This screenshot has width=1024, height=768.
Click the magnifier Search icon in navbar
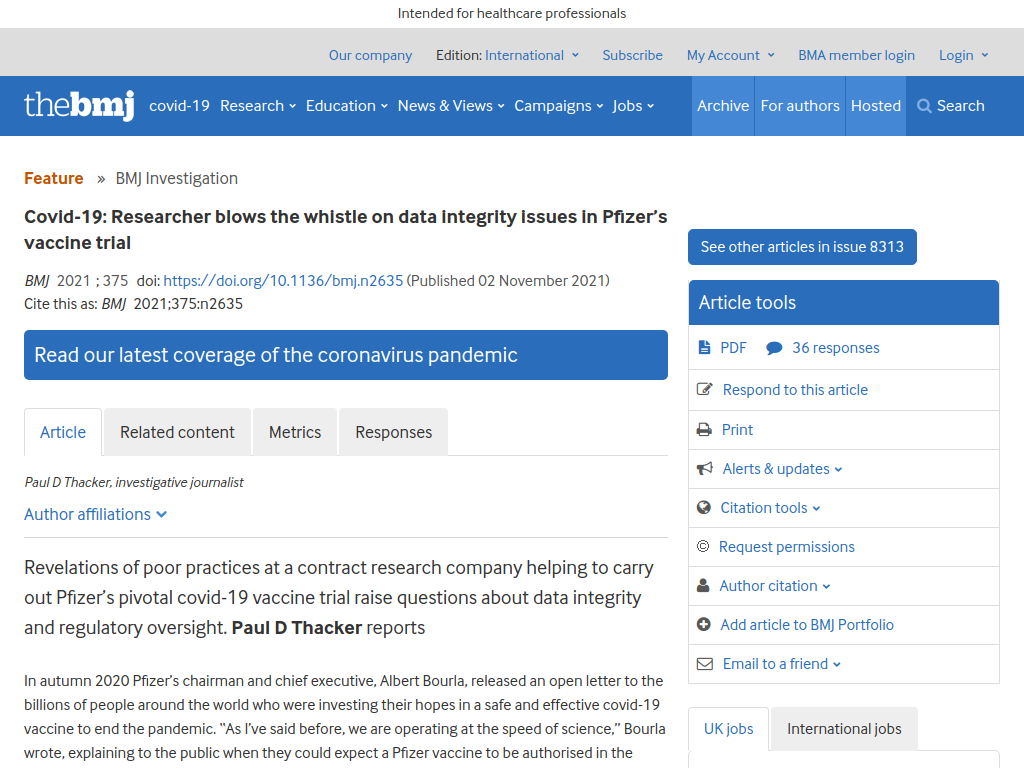(923, 106)
